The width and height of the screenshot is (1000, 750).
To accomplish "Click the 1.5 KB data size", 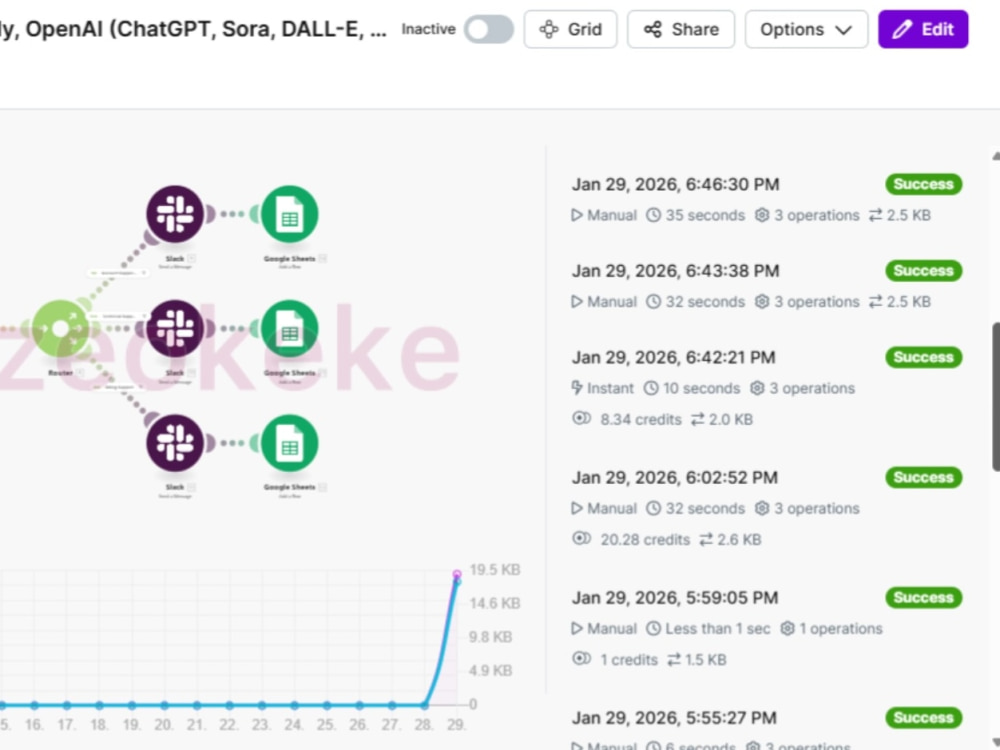I will [x=705, y=659].
